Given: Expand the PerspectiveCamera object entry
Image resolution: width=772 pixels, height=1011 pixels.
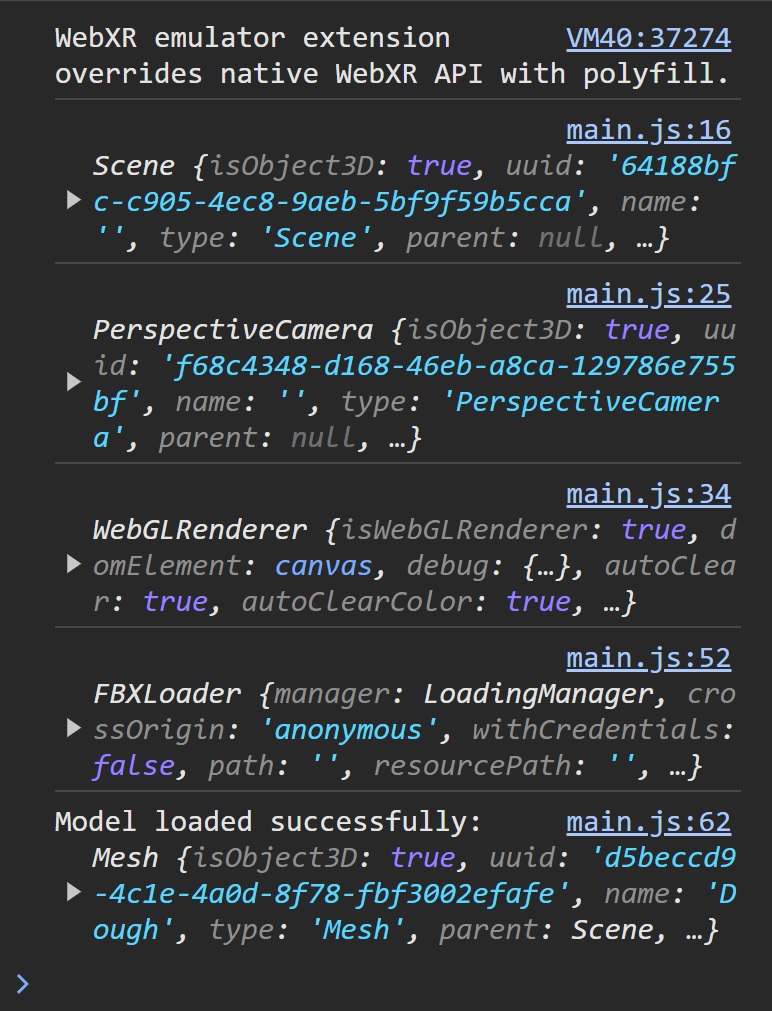Looking at the screenshot, I should [x=74, y=383].
